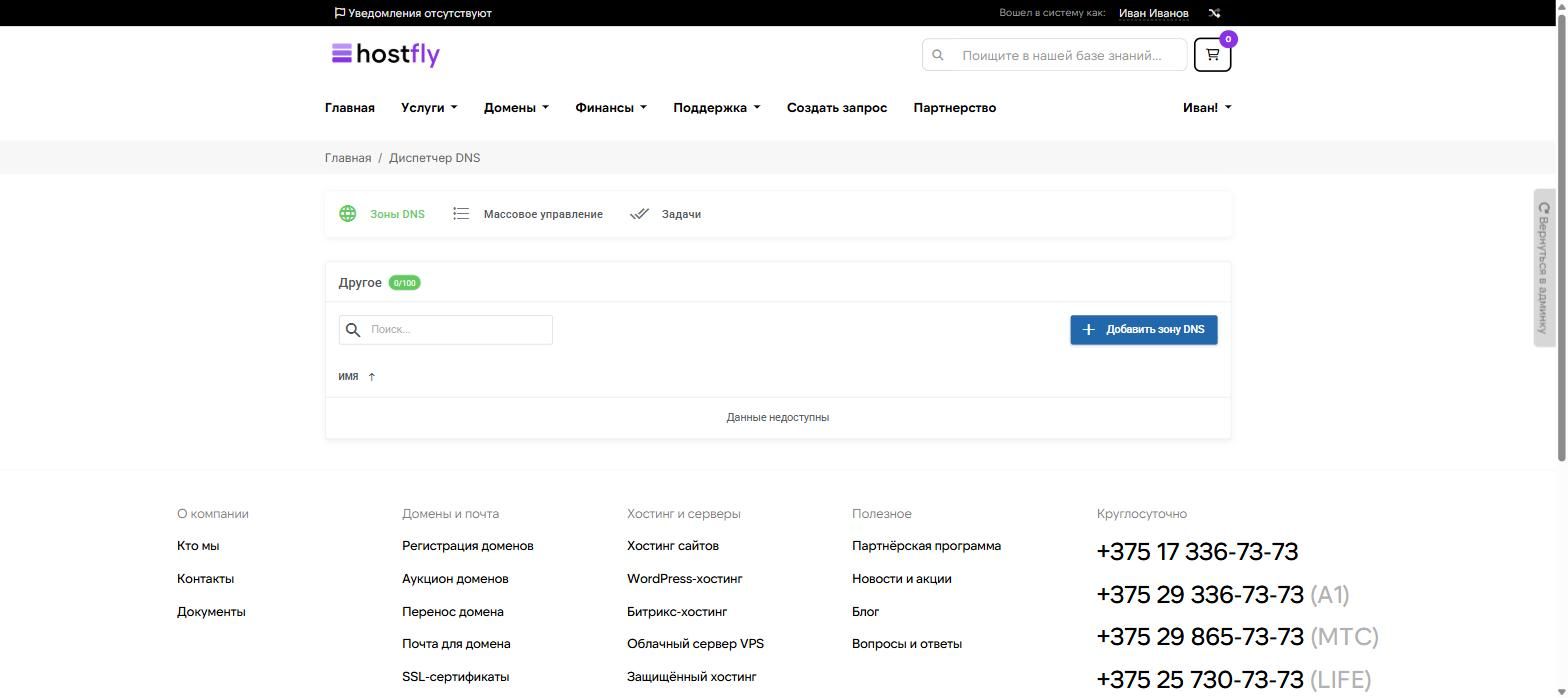Viewport: 1568px width, 698px height.
Task: Focus the DNS zones Поиск field
Action: 446,330
